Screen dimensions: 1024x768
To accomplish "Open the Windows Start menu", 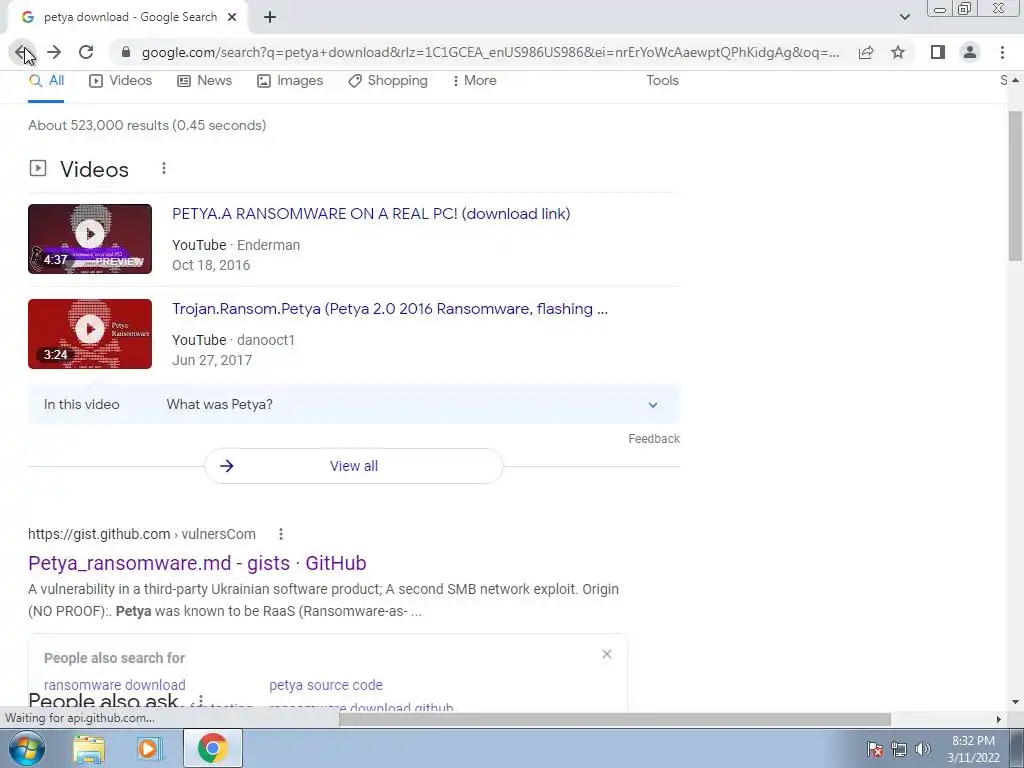I will (26, 748).
